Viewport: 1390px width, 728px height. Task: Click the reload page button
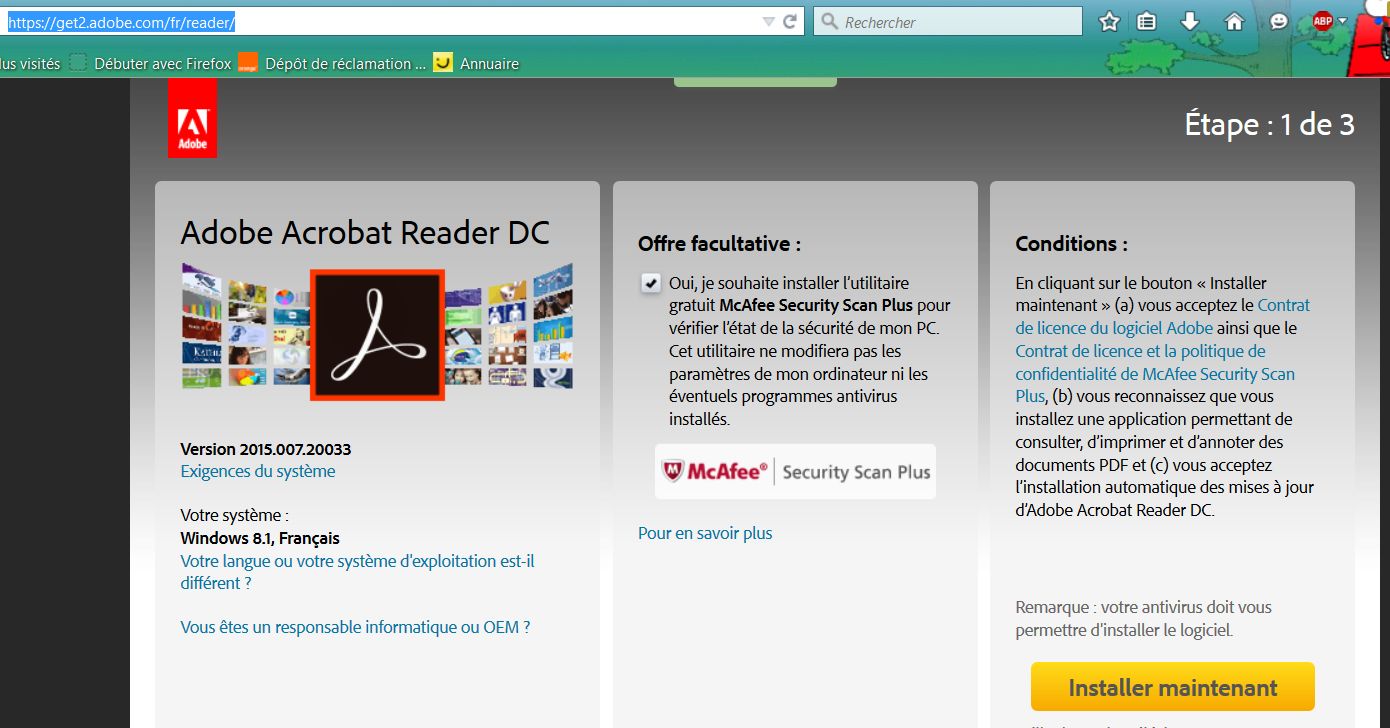pyautogui.click(x=790, y=21)
